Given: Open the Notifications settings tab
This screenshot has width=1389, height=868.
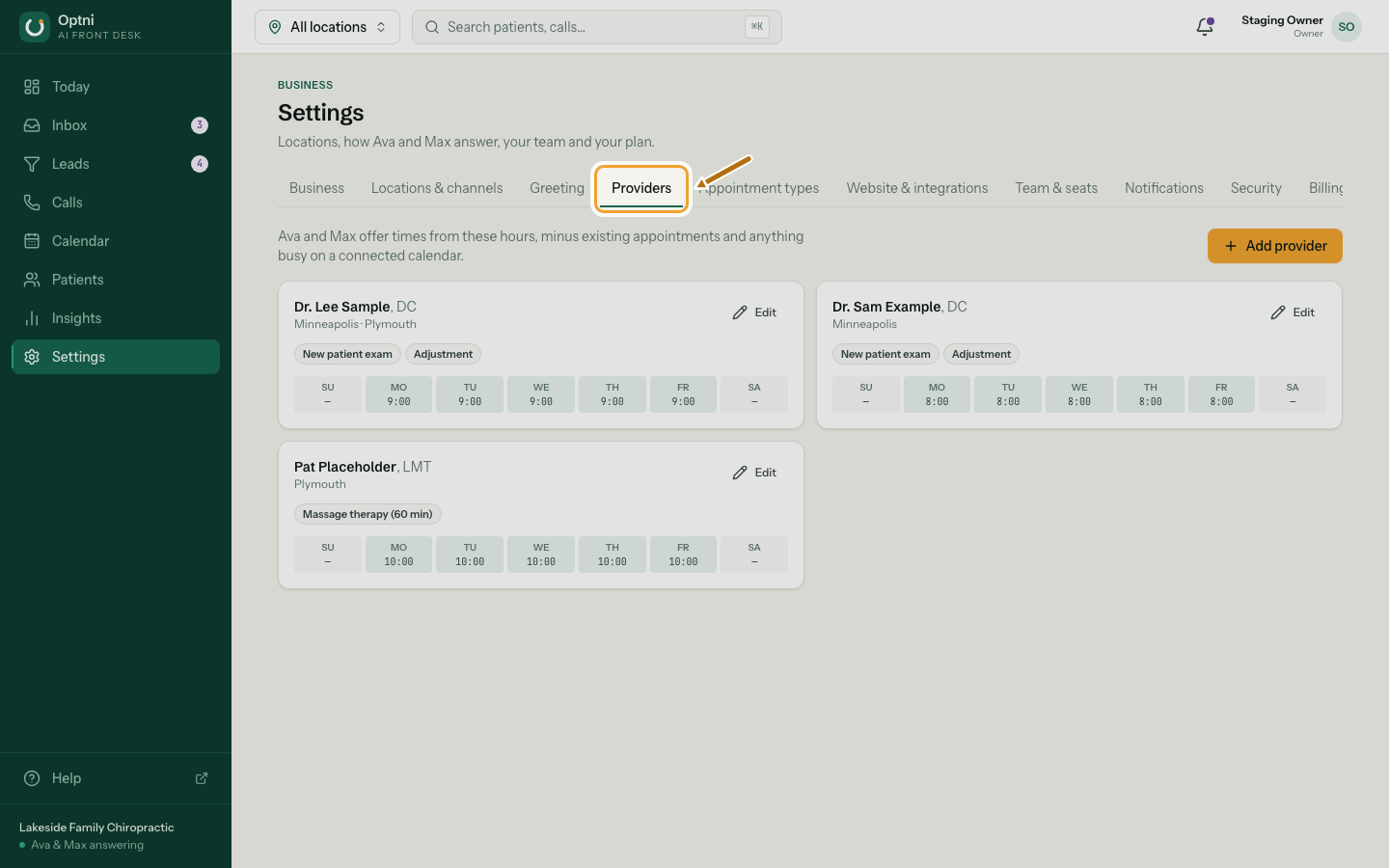Looking at the screenshot, I should point(1164,188).
